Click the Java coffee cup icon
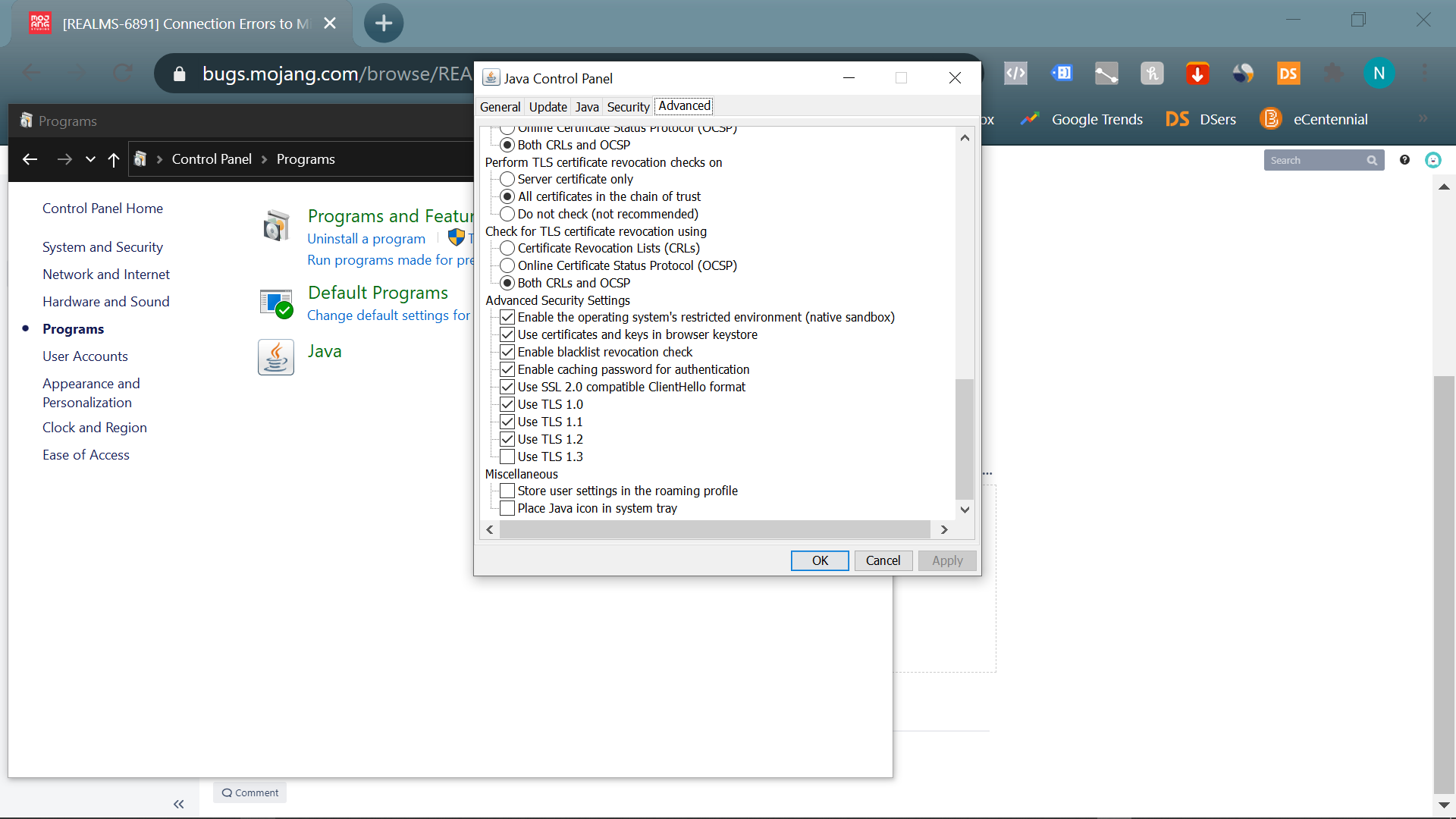The width and height of the screenshot is (1456, 819). (275, 357)
